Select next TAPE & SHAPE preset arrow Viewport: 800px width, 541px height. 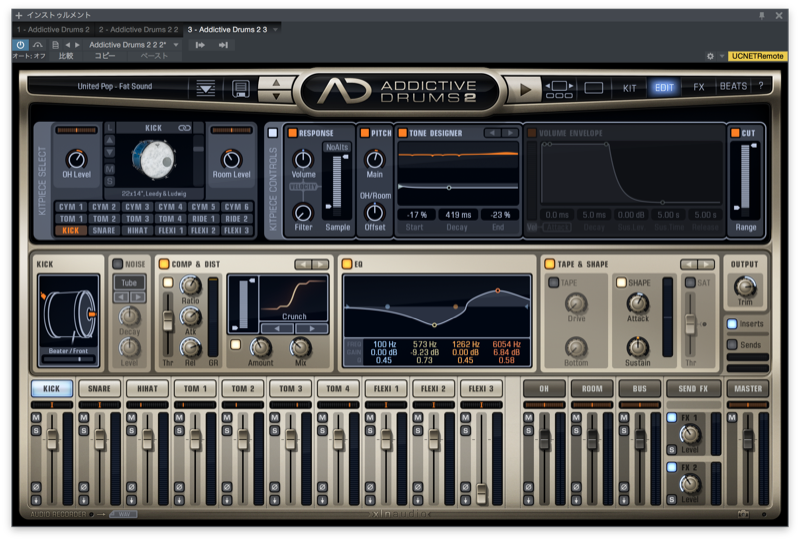(x=706, y=264)
